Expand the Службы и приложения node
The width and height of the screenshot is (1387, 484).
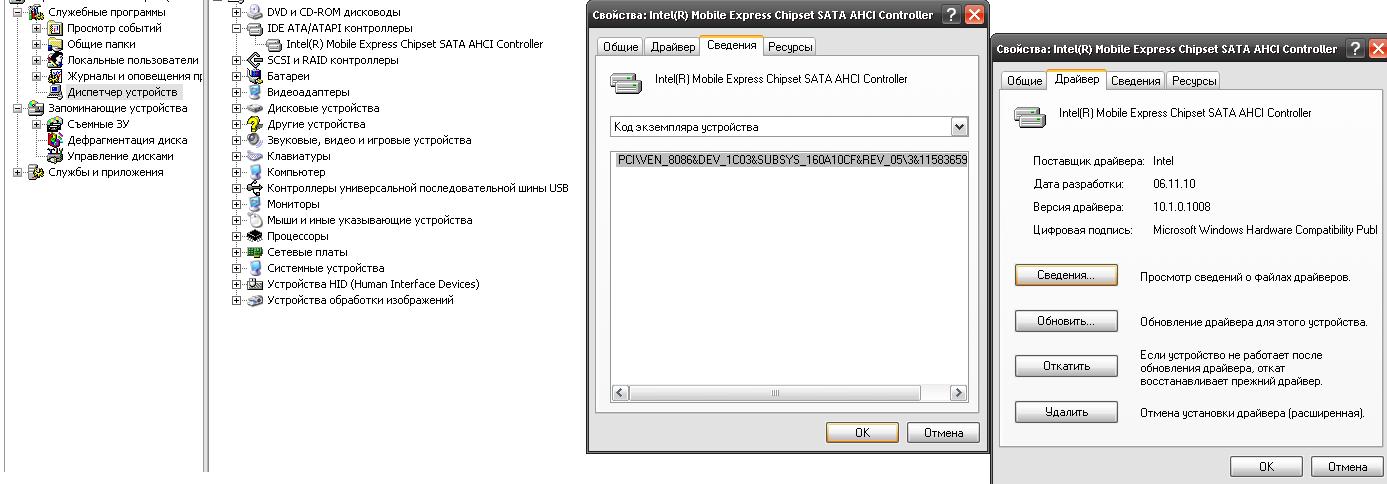tap(18, 172)
